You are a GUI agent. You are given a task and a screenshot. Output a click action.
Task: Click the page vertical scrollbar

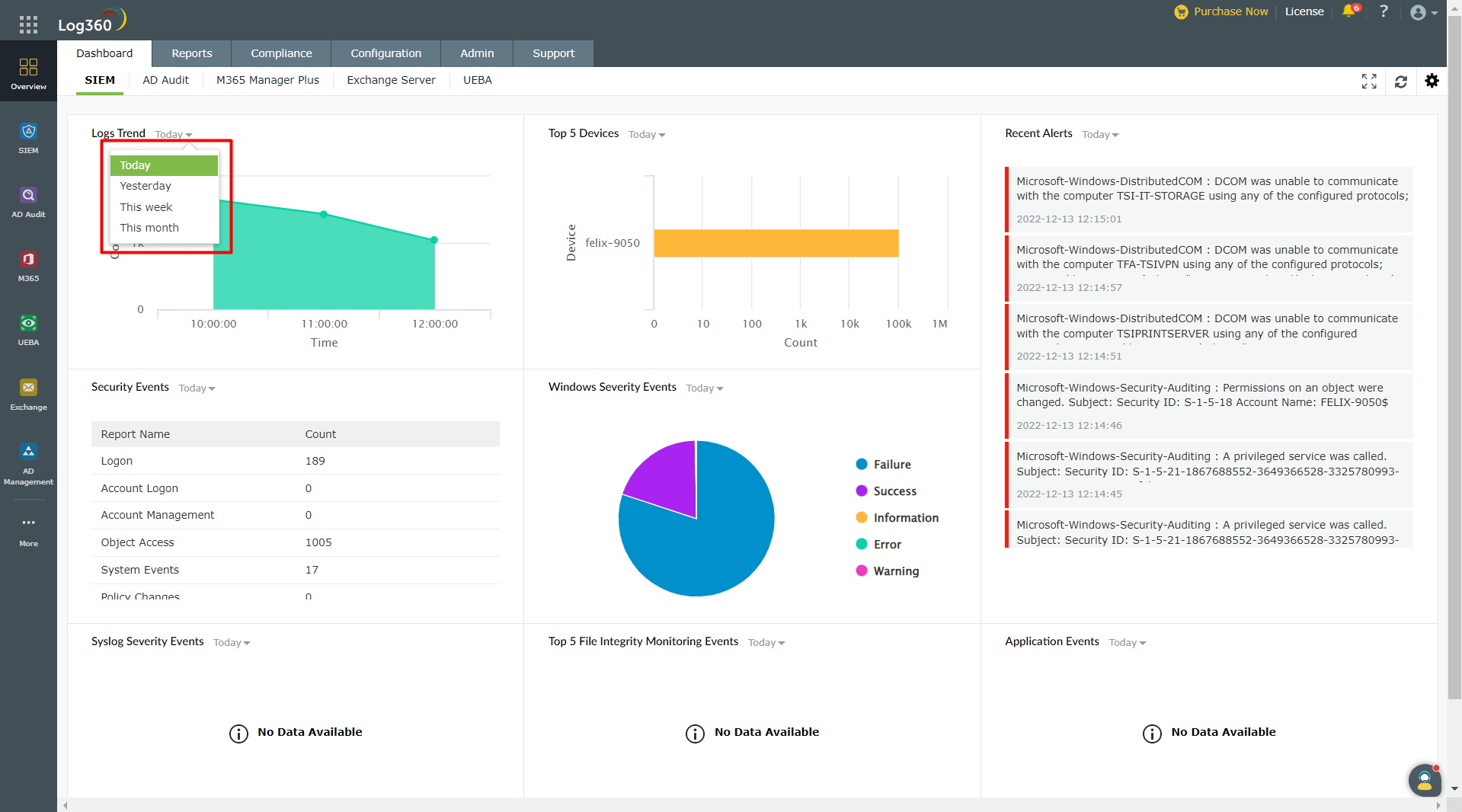click(1454, 358)
